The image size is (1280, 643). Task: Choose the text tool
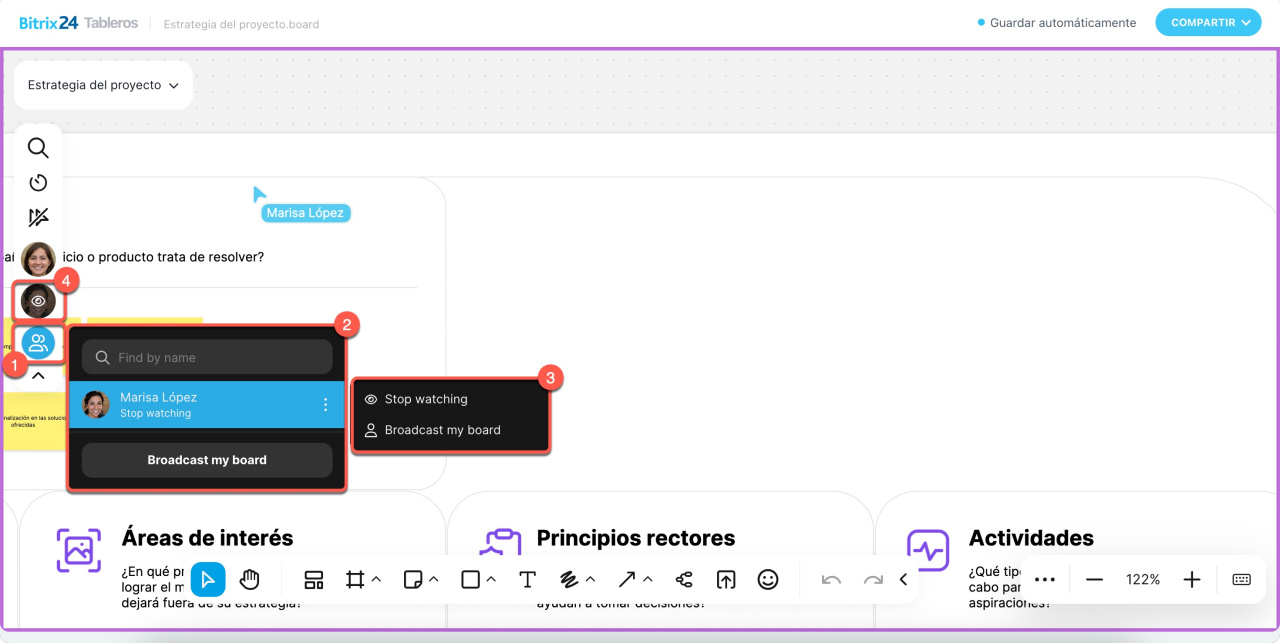click(x=527, y=579)
